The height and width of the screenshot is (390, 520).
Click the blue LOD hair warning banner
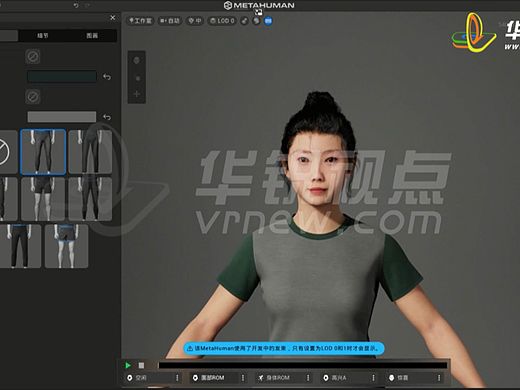[284, 348]
